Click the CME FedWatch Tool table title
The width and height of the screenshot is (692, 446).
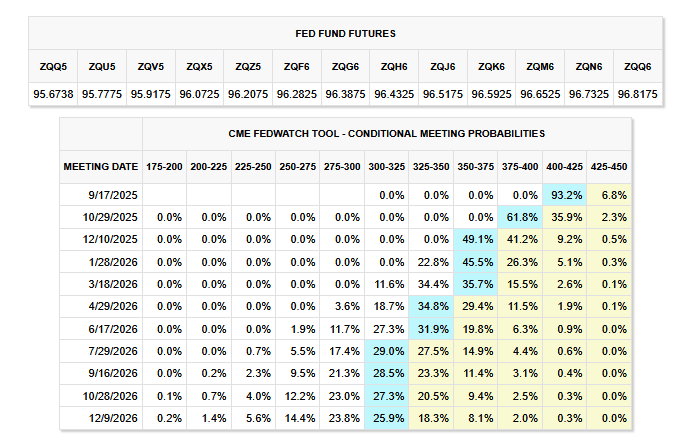pyautogui.click(x=387, y=132)
